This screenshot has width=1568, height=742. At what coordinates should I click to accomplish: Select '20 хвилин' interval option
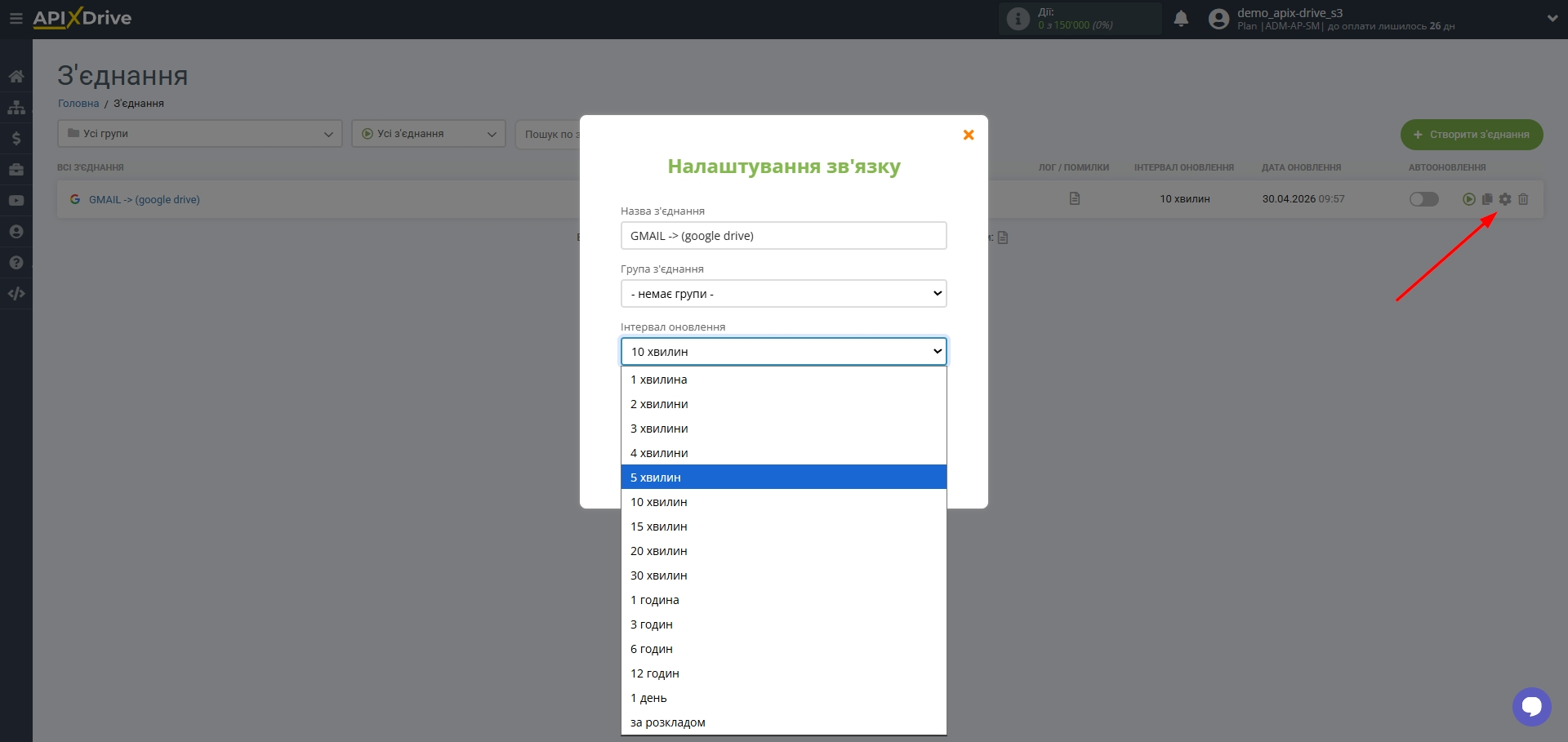click(783, 551)
